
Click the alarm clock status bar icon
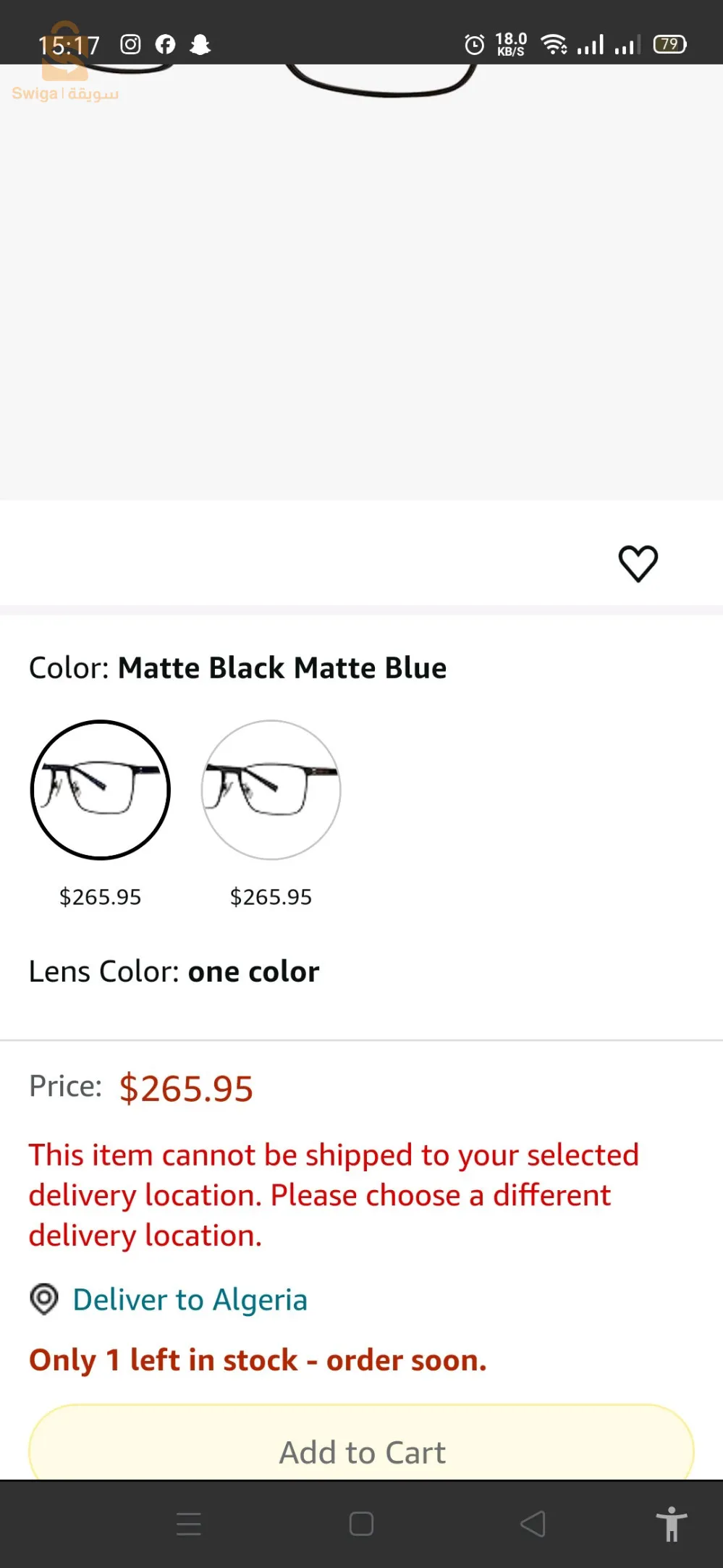(x=474, y=44)
